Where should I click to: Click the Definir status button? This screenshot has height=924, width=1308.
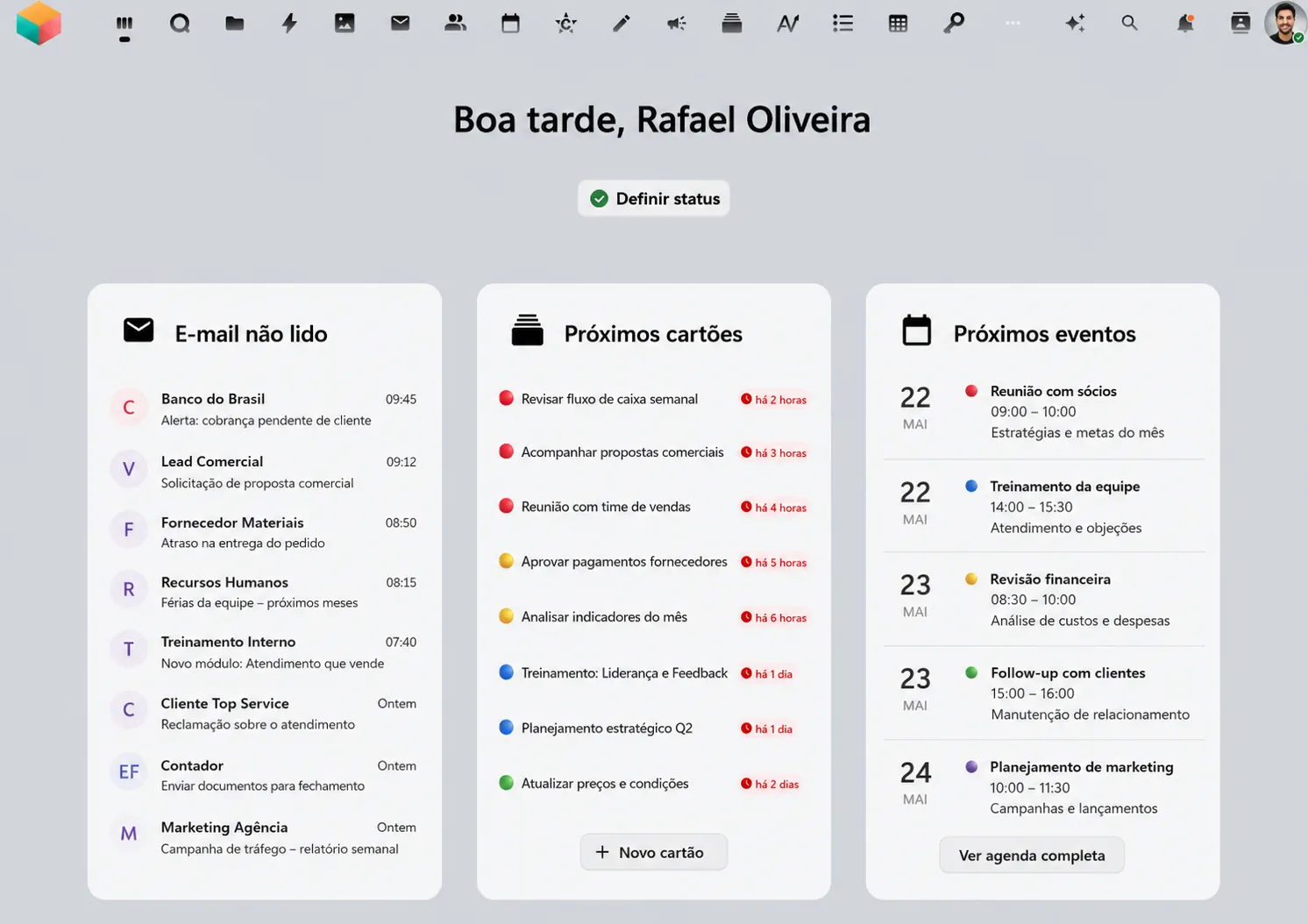click(x=654, y=199)
